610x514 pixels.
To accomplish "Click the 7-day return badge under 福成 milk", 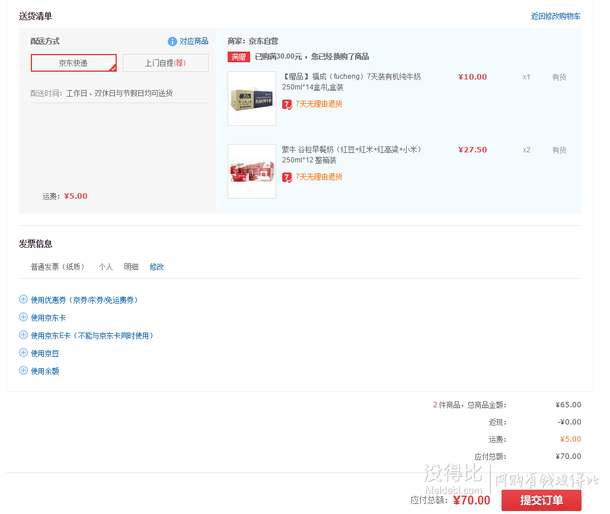I will [287, 104].
